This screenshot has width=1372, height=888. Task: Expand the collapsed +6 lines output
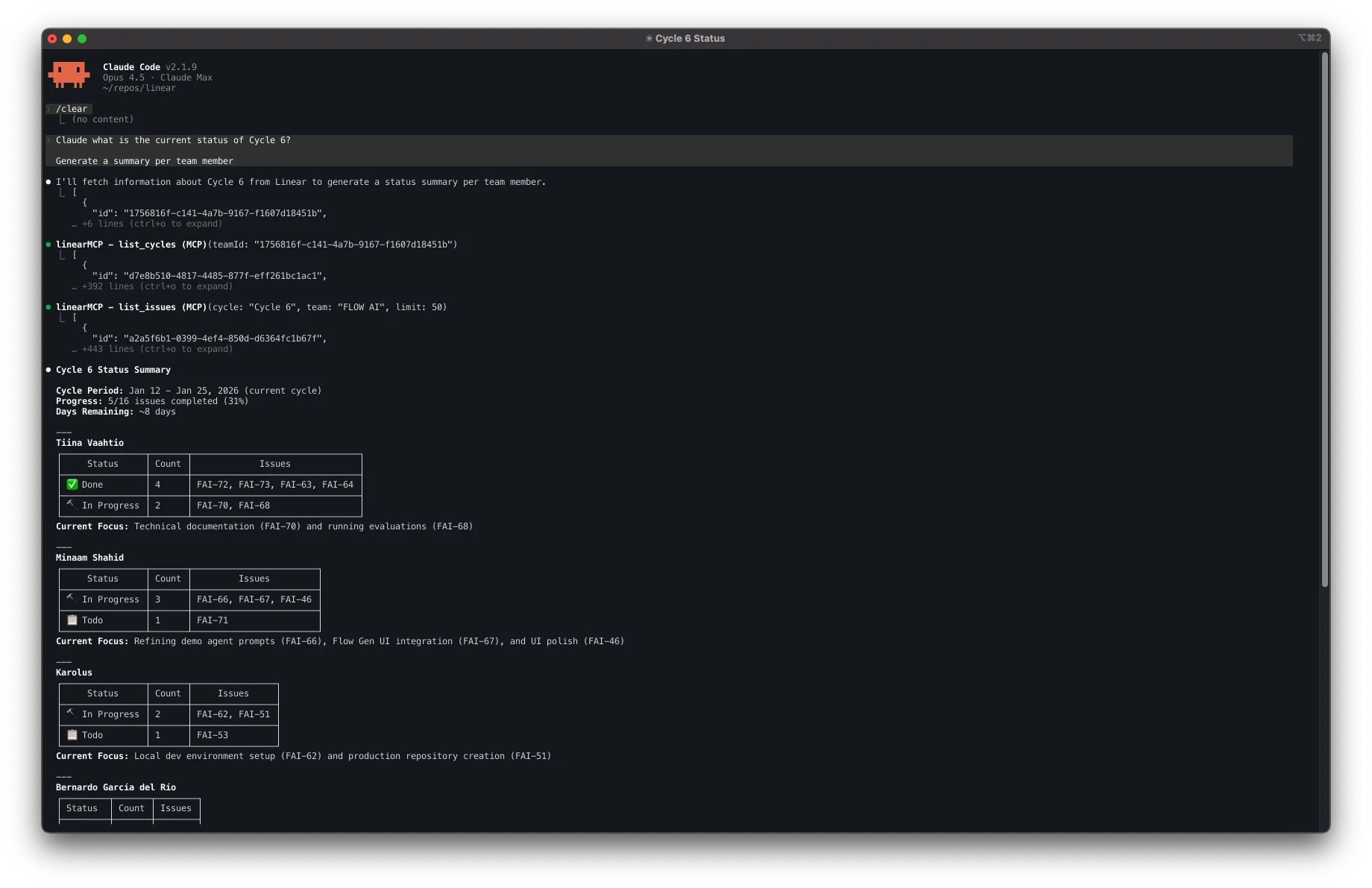tap(151, 224)
